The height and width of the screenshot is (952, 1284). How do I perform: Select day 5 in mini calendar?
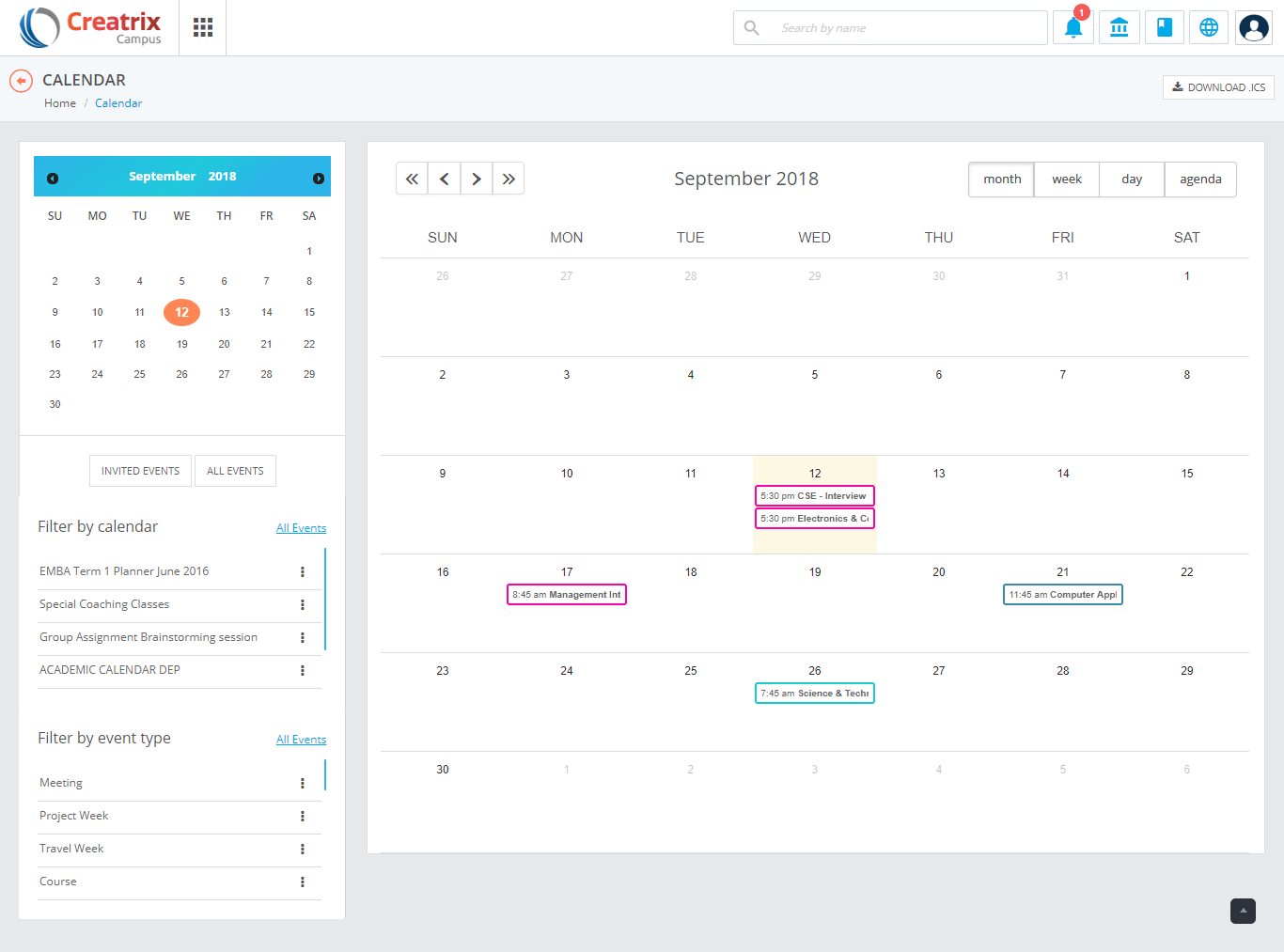click(x=181, y=281)
